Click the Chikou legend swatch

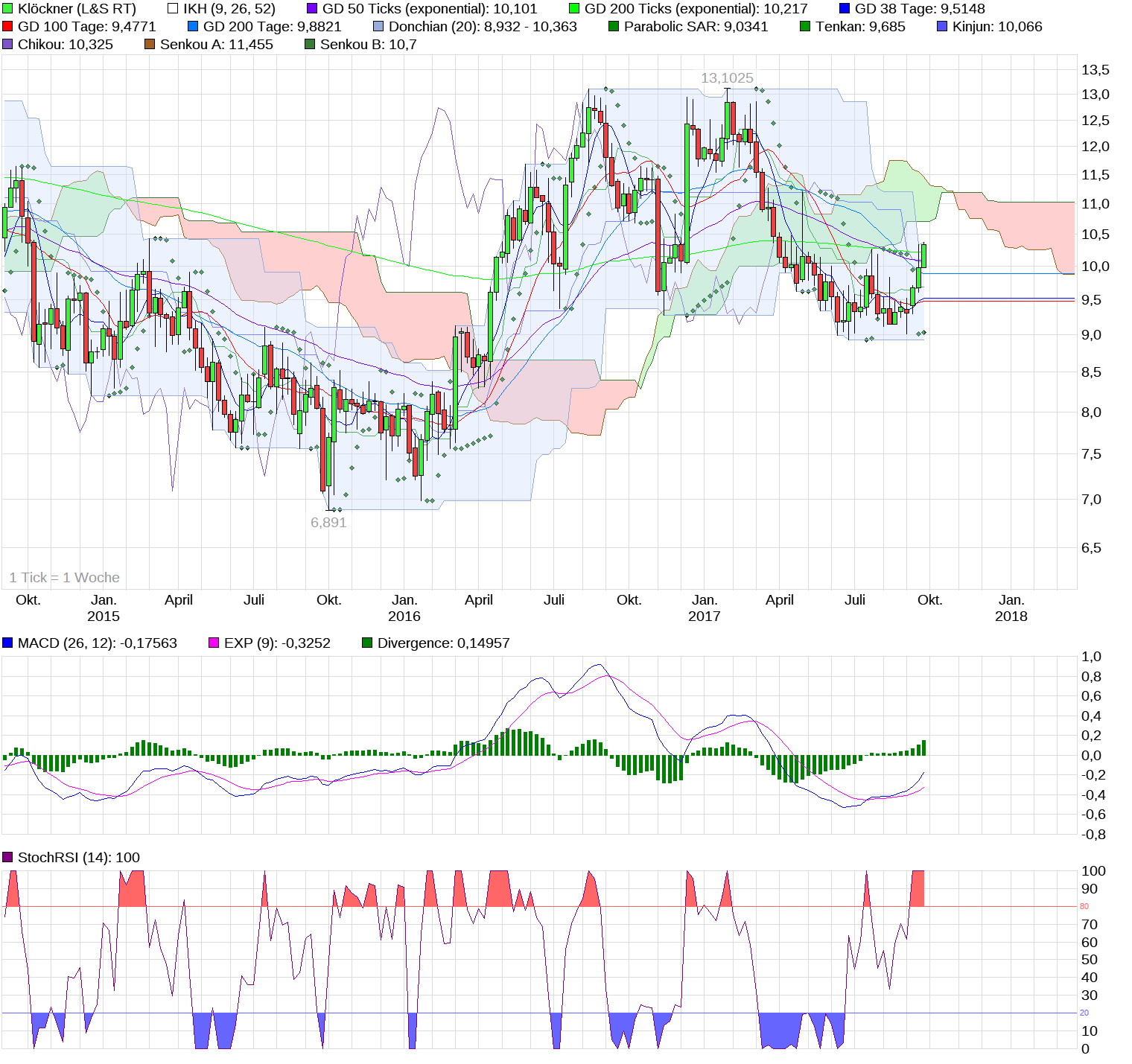pyautogui.click(x=7, y=45)
